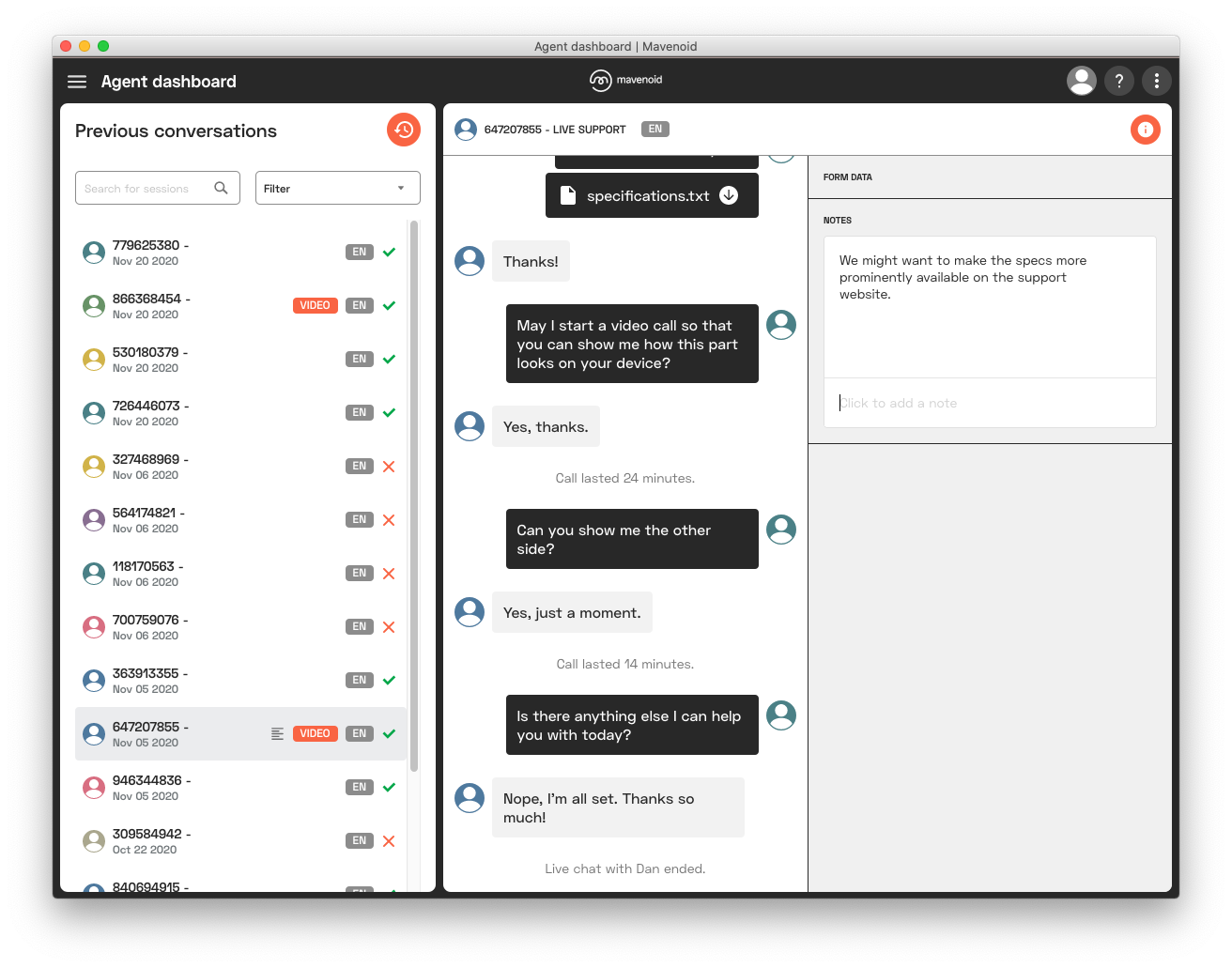Click the orange history icon in Previous conversations
The image size is (1232, 968).
[404, 130]
